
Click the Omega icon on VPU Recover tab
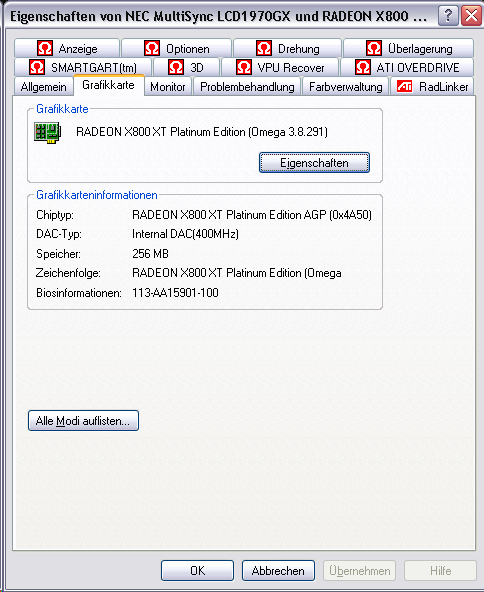[x=244, y=67]
